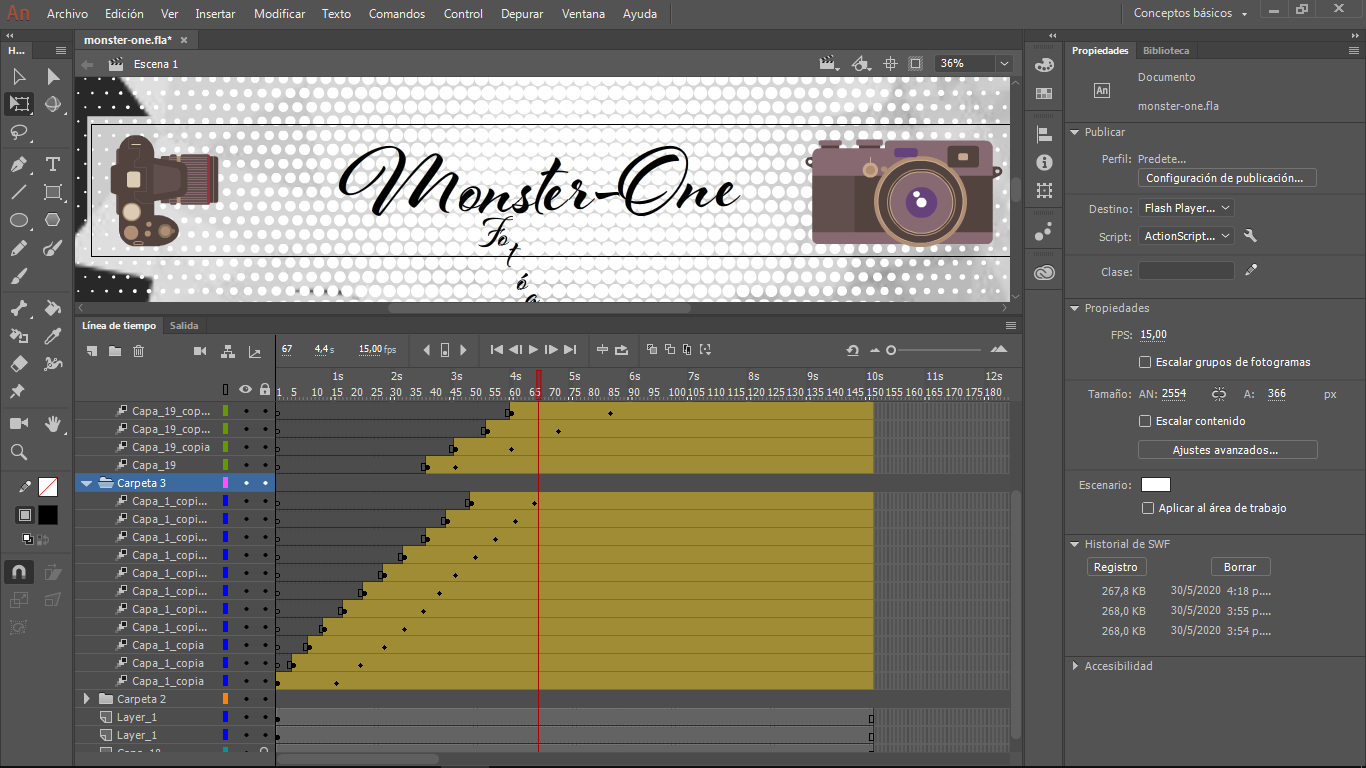Toggle the width-height link icon

tap(1218, 394)
